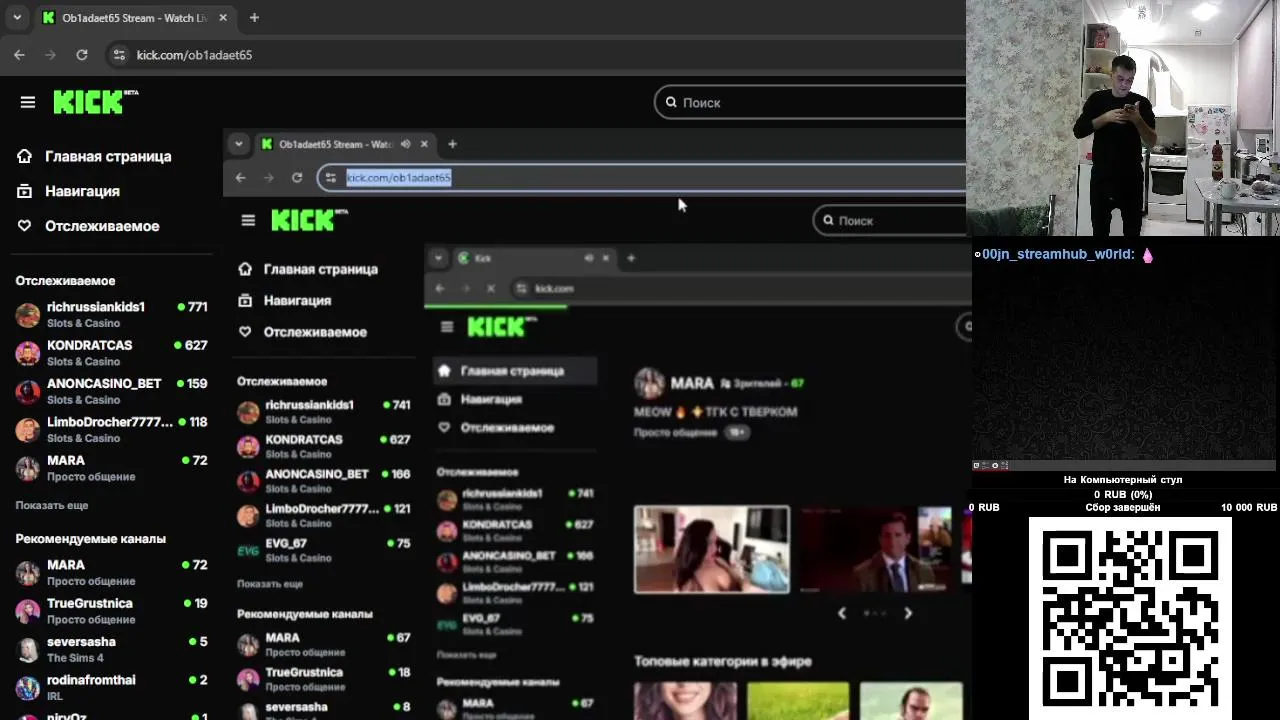
Task: Open EVG_67 channel in second nested sidebar
Action: (x=325, y=550)
